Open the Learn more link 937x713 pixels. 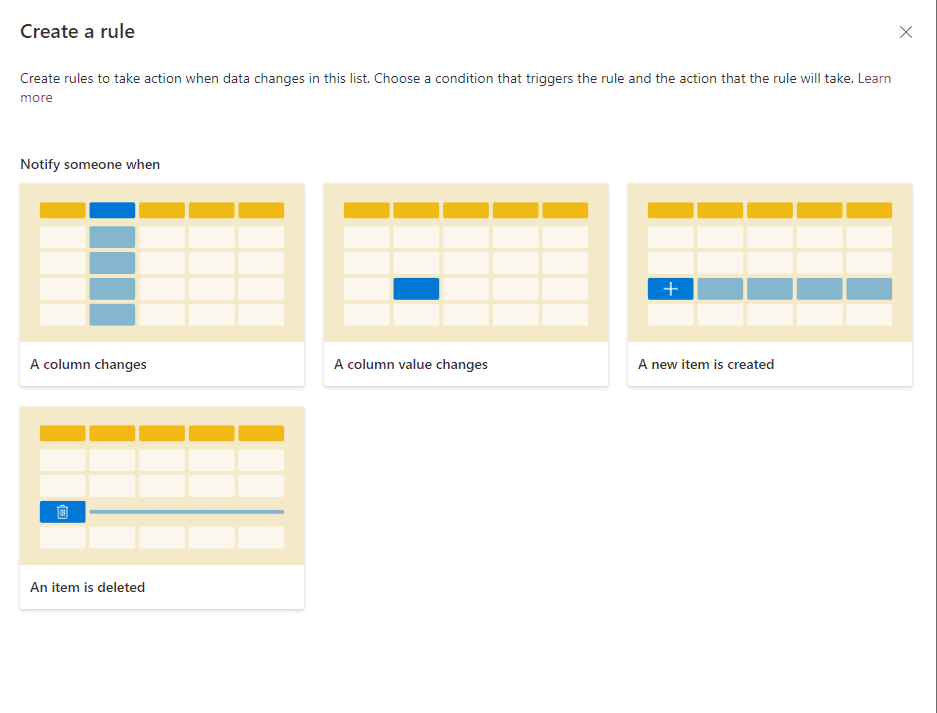[x=874, y=78]
